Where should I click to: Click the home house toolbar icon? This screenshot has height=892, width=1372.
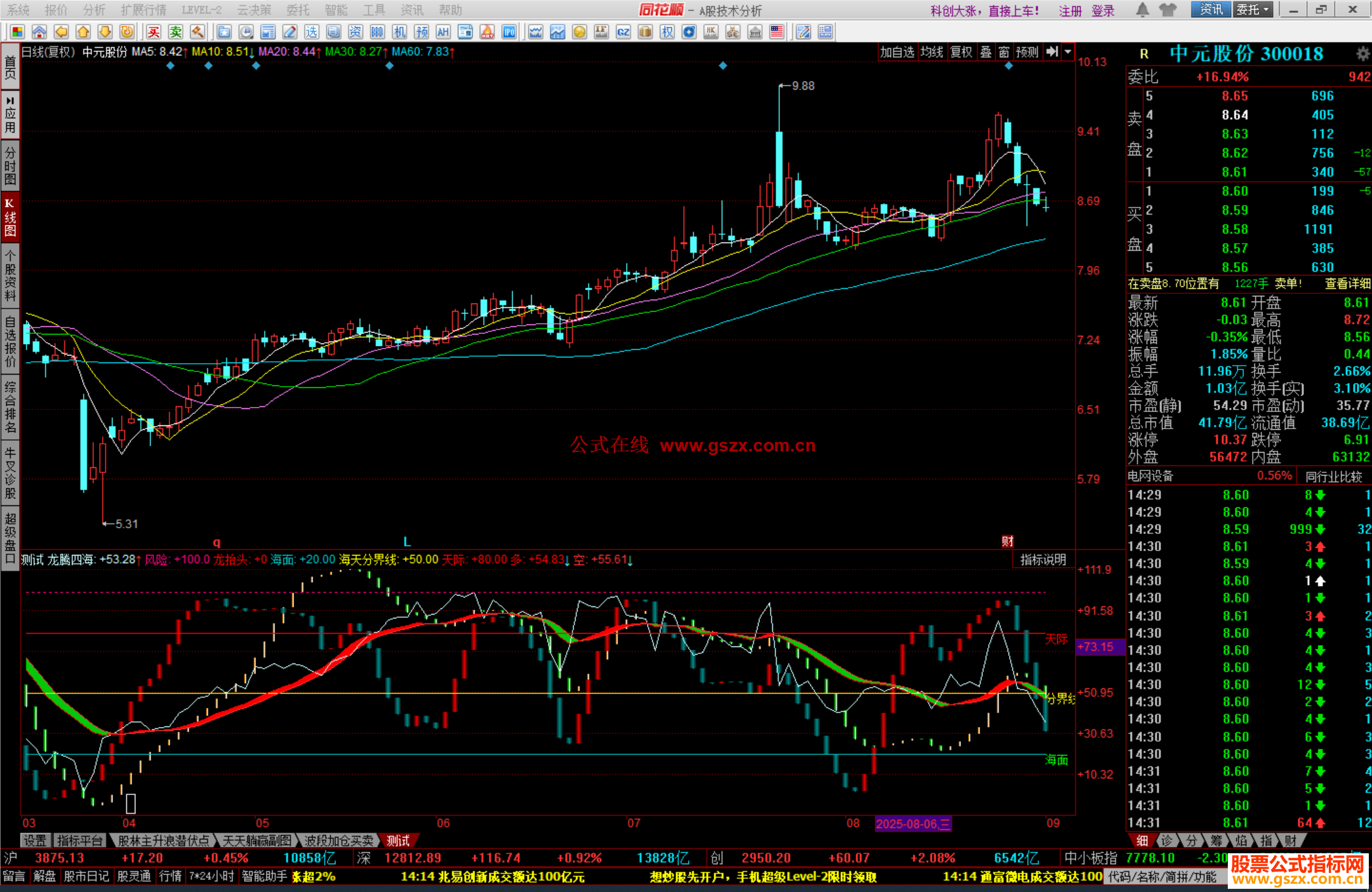click(39, 32)
